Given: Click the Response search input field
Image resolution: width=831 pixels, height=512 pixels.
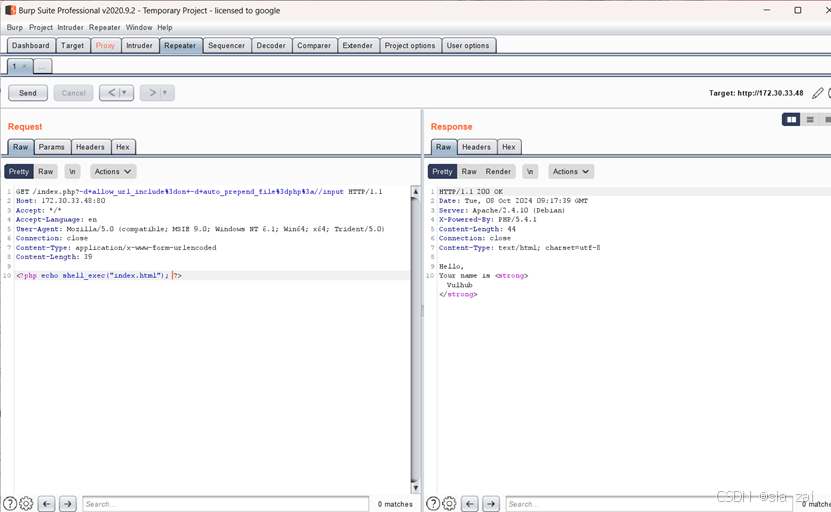Looking at the screenshot, I should coord(649,504).
